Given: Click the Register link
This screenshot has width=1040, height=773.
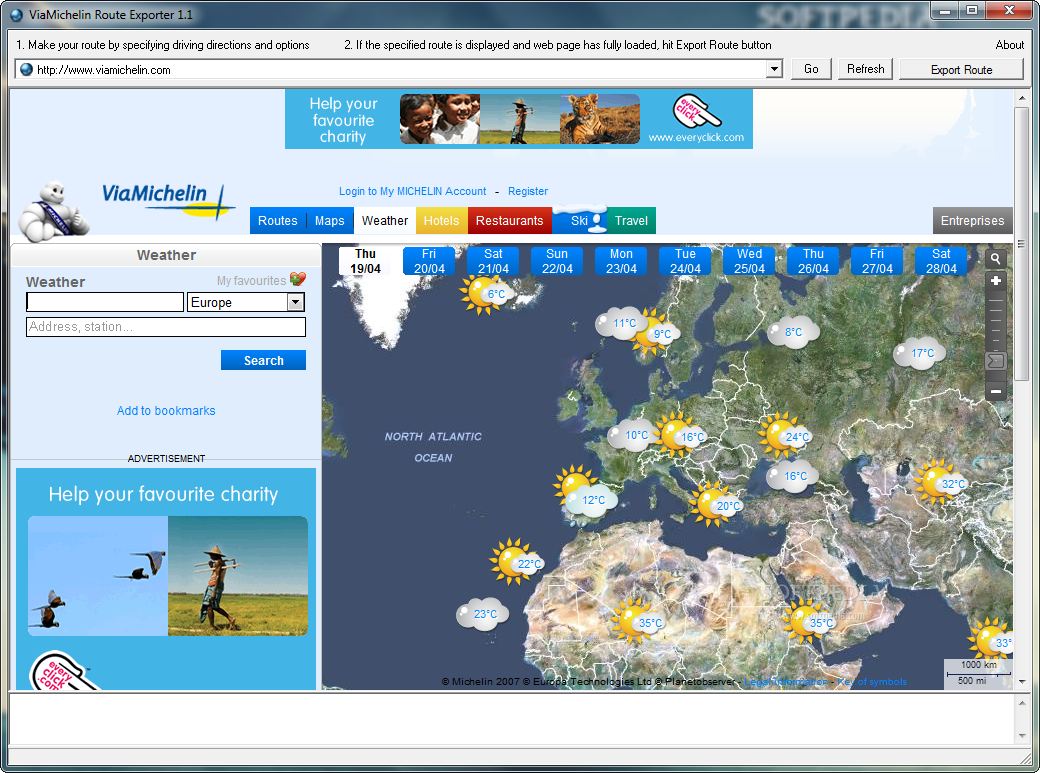Looking at the screenshot, I should (x=528, y=191).
